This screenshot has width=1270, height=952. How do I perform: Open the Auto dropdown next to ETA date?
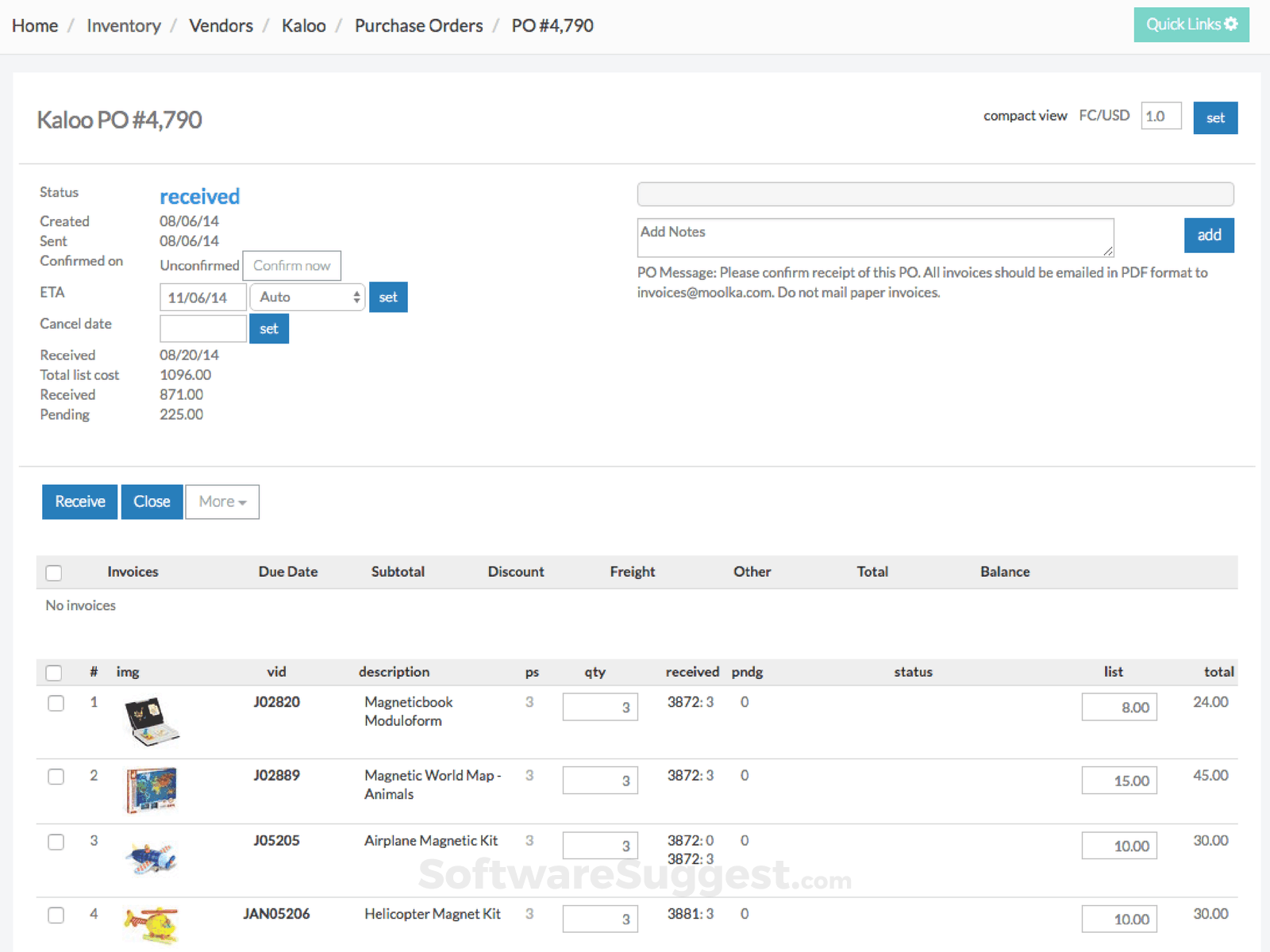click(x=307, y=297)
